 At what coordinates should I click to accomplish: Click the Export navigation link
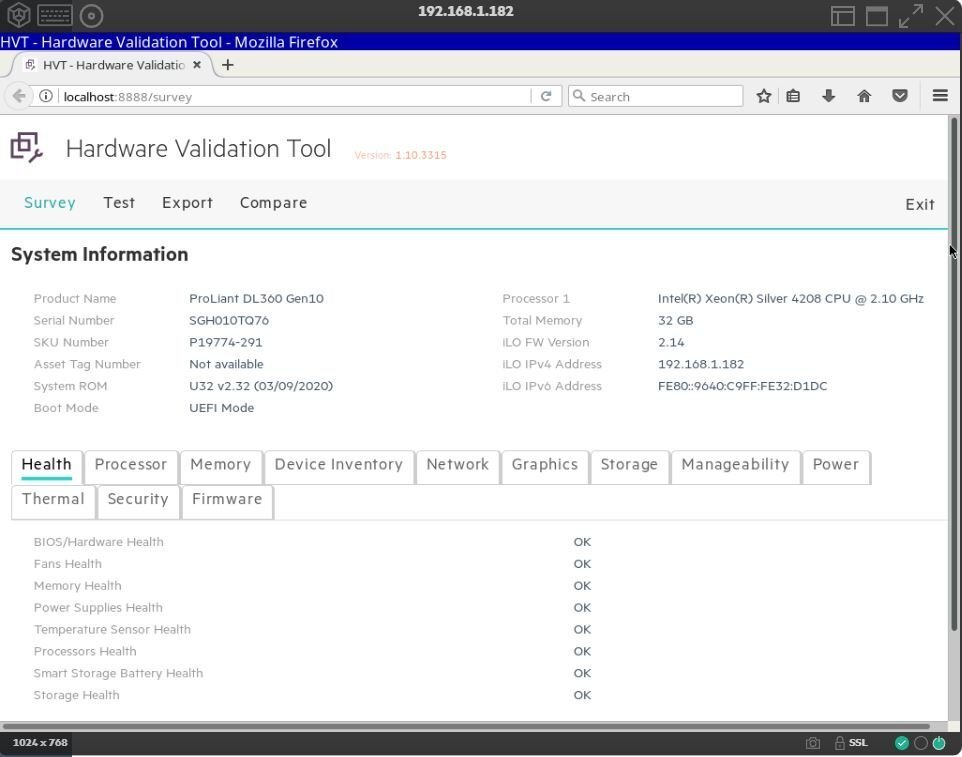[x=187, y=203]
